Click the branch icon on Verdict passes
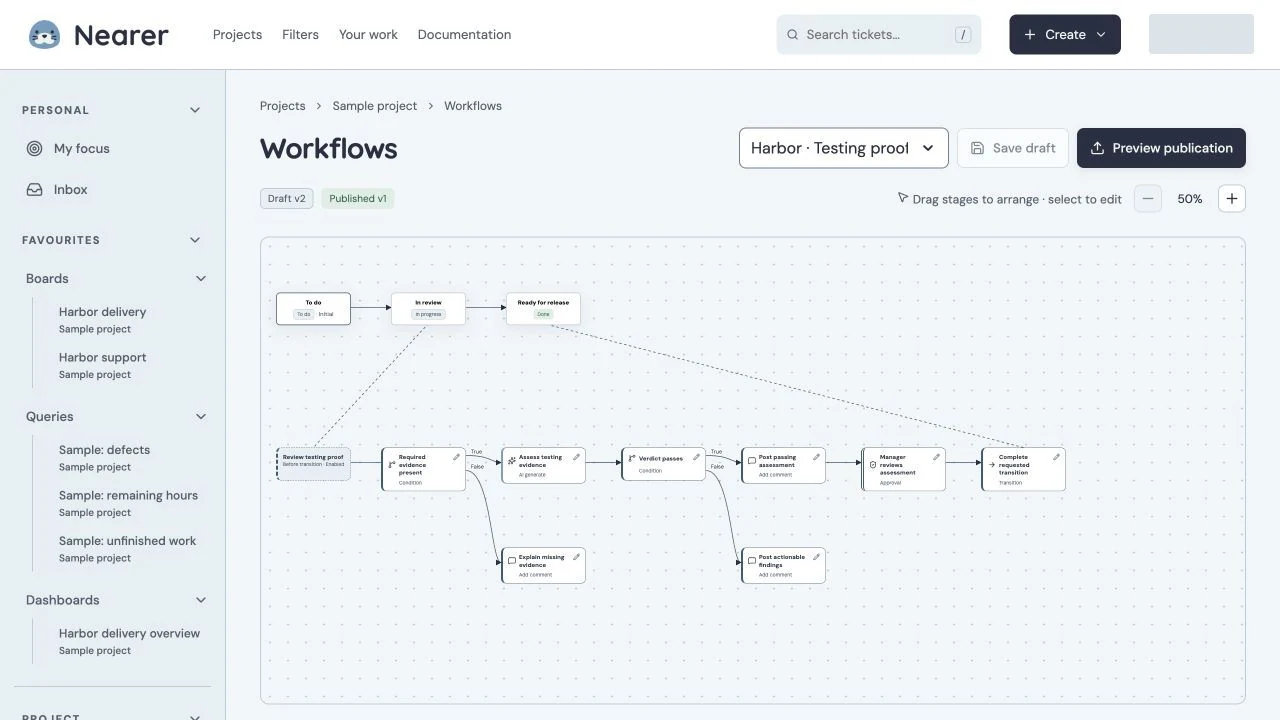1280x720 pixels. (632, 459)
